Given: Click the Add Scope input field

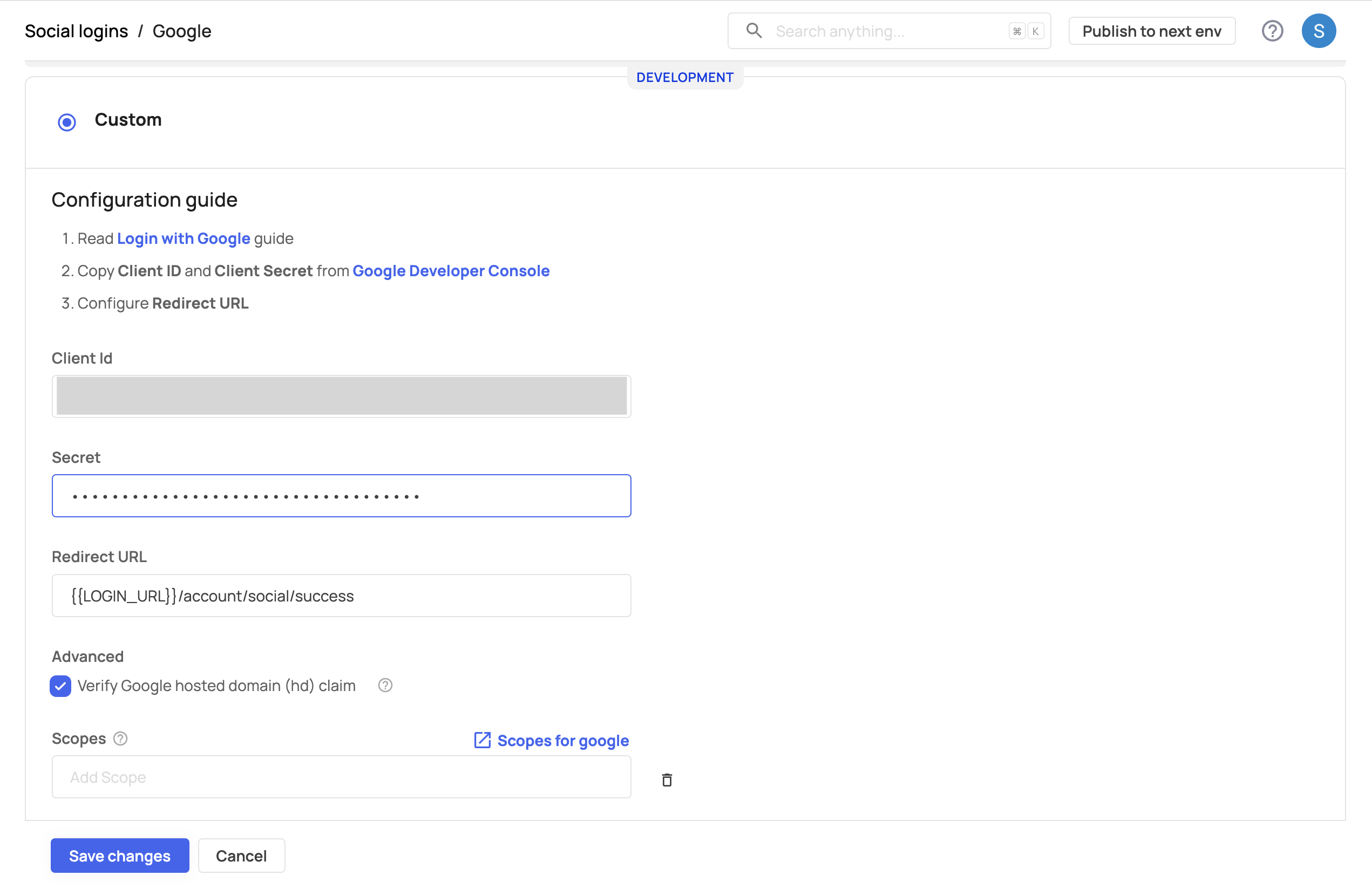Looking at the screenshot, I should click(x=341, y=777).
